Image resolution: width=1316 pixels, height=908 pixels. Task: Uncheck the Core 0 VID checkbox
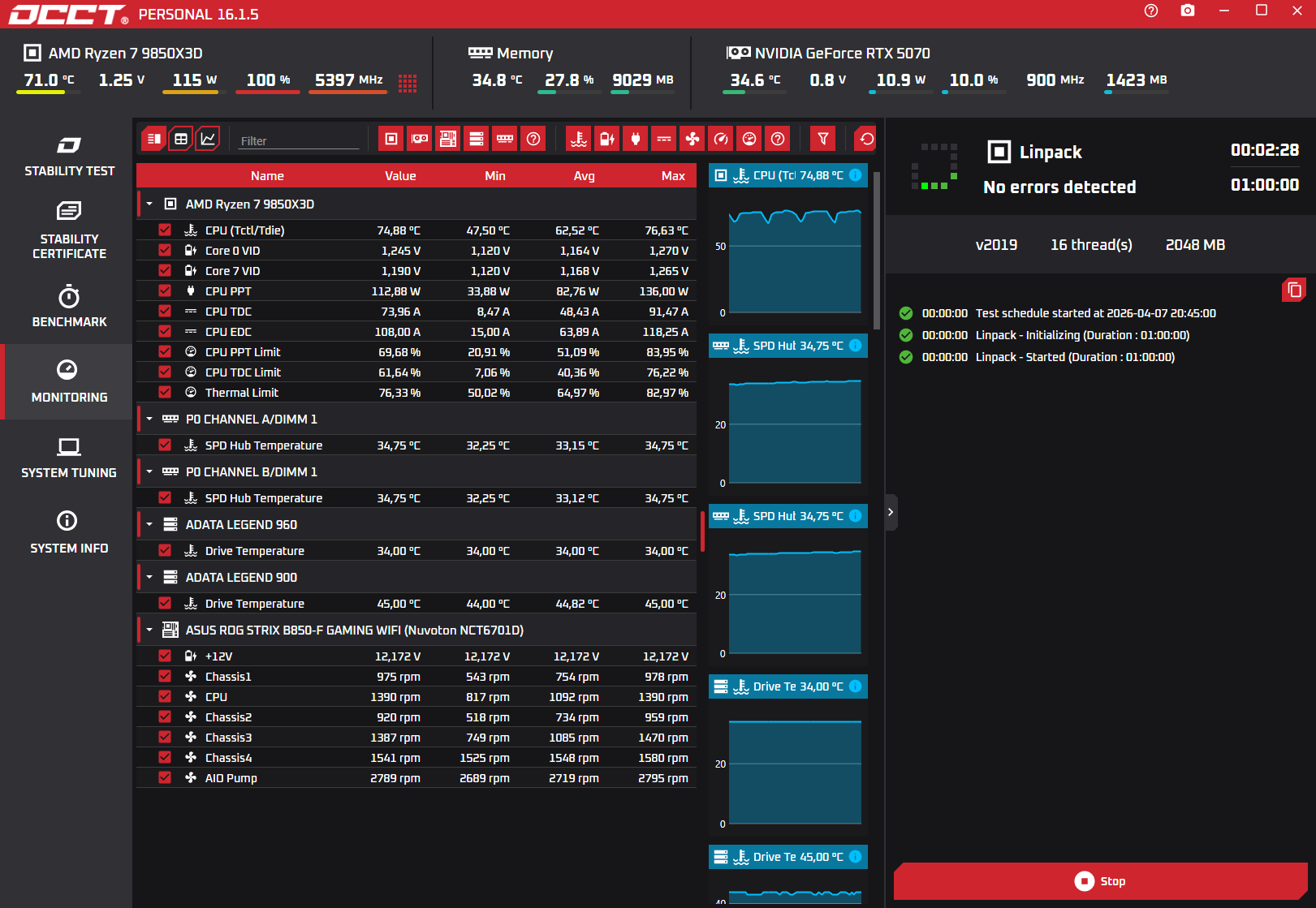pos(165,250)
